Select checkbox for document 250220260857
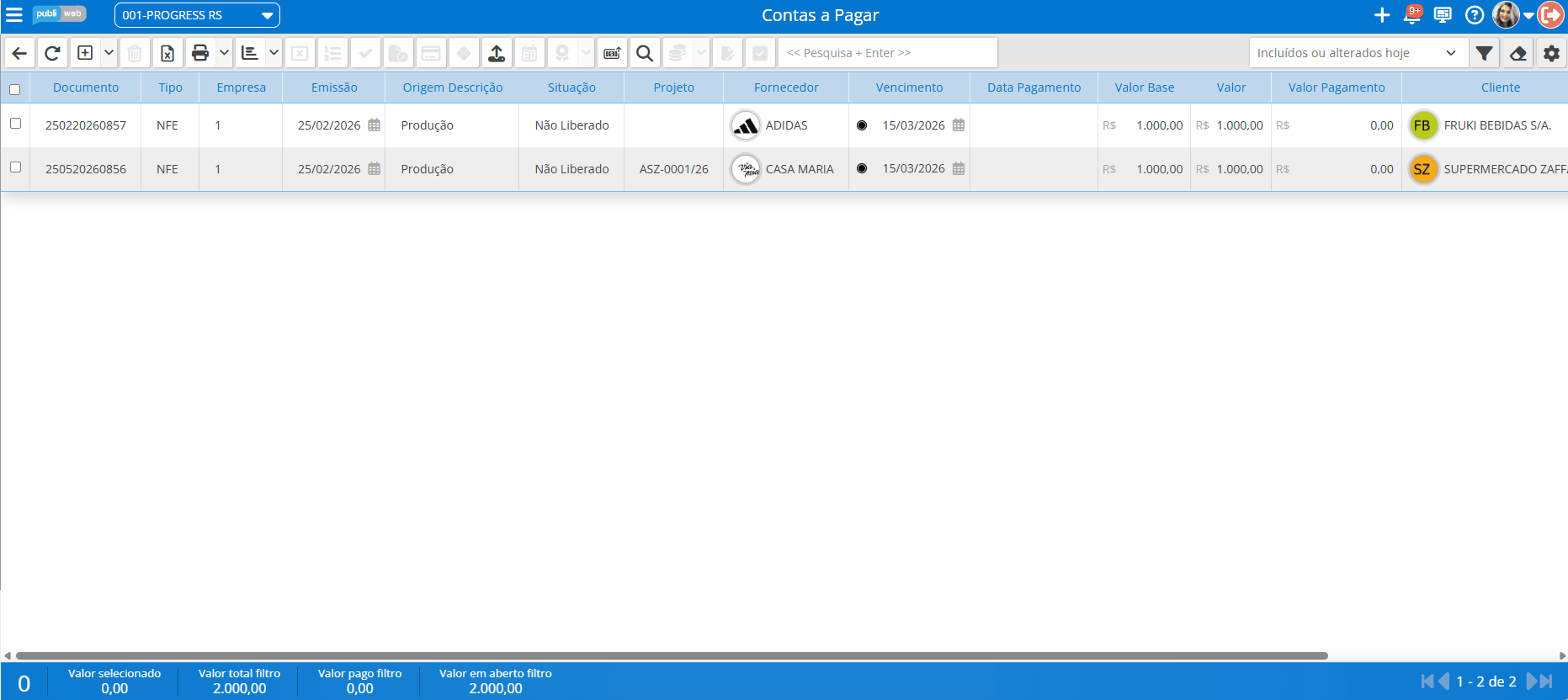 click(x=15, y=124)
